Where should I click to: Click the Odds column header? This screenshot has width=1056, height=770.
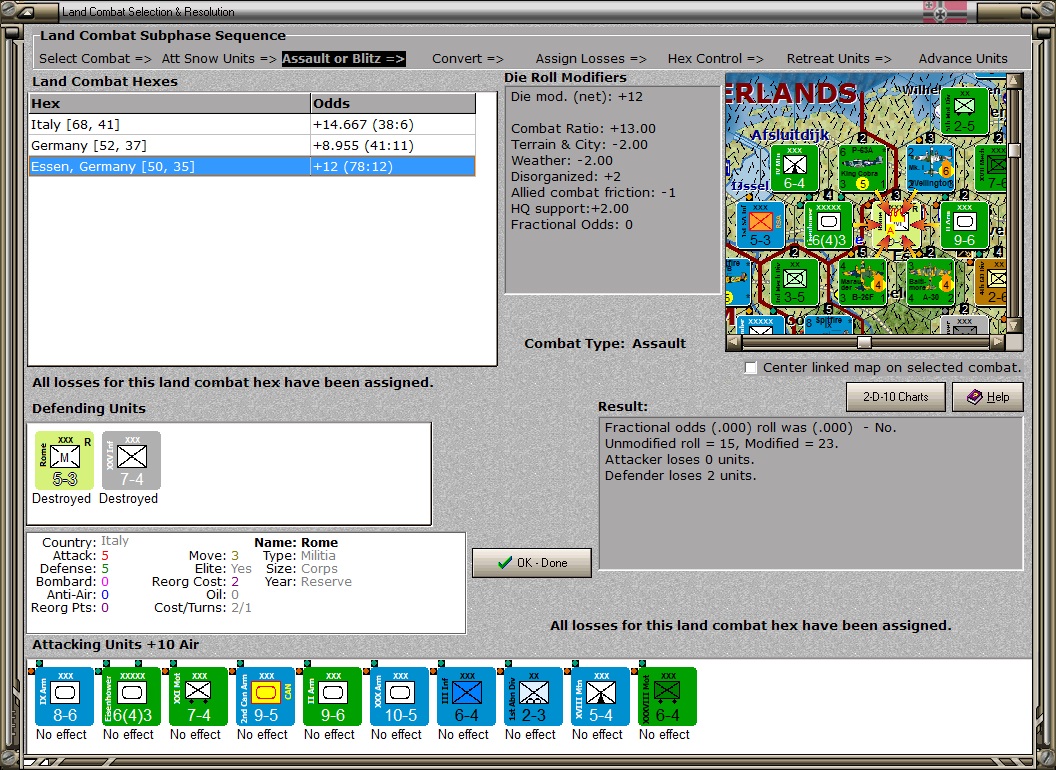393,103
